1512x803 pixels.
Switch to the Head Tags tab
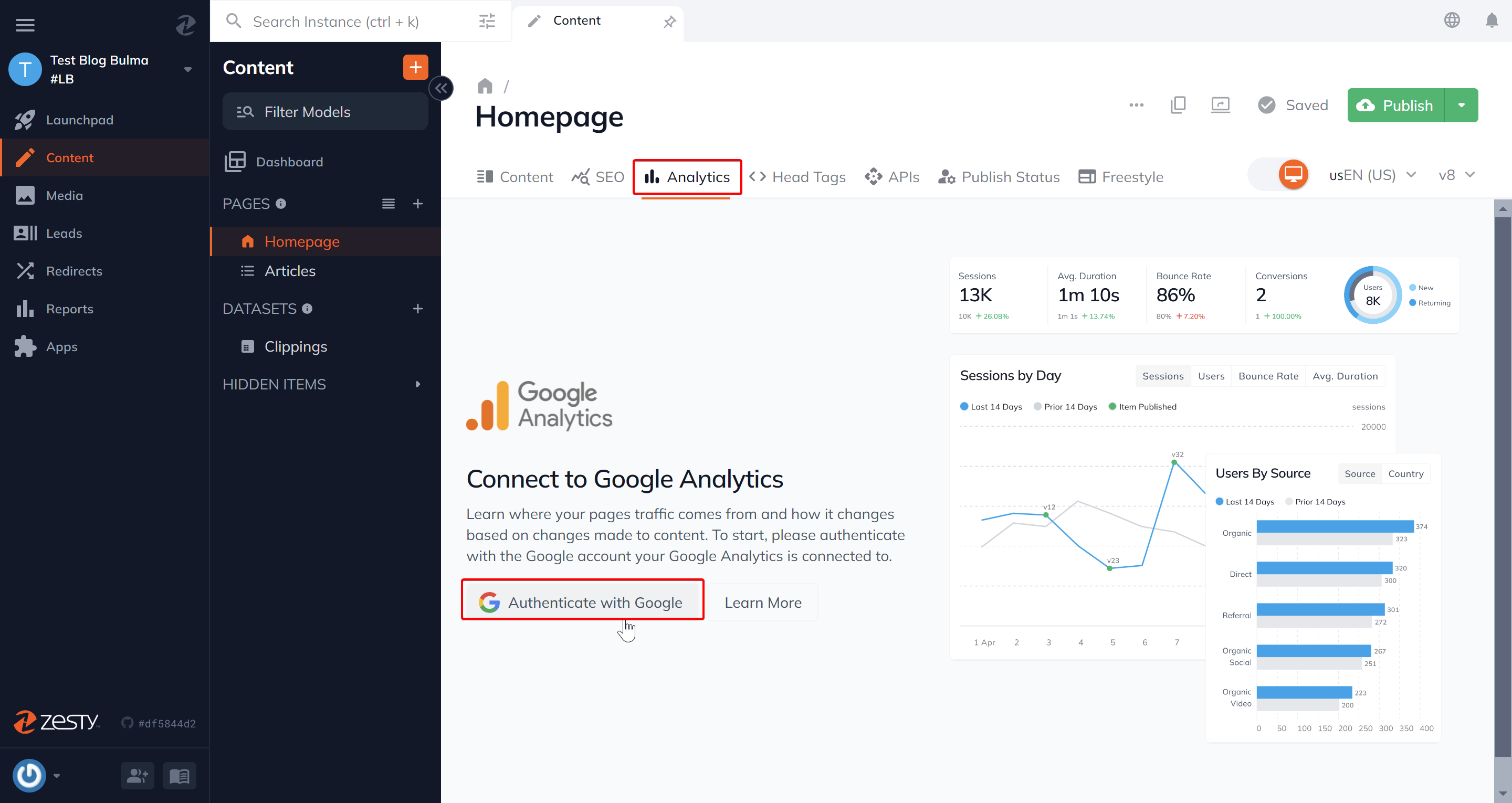click(x=799, y=177)
